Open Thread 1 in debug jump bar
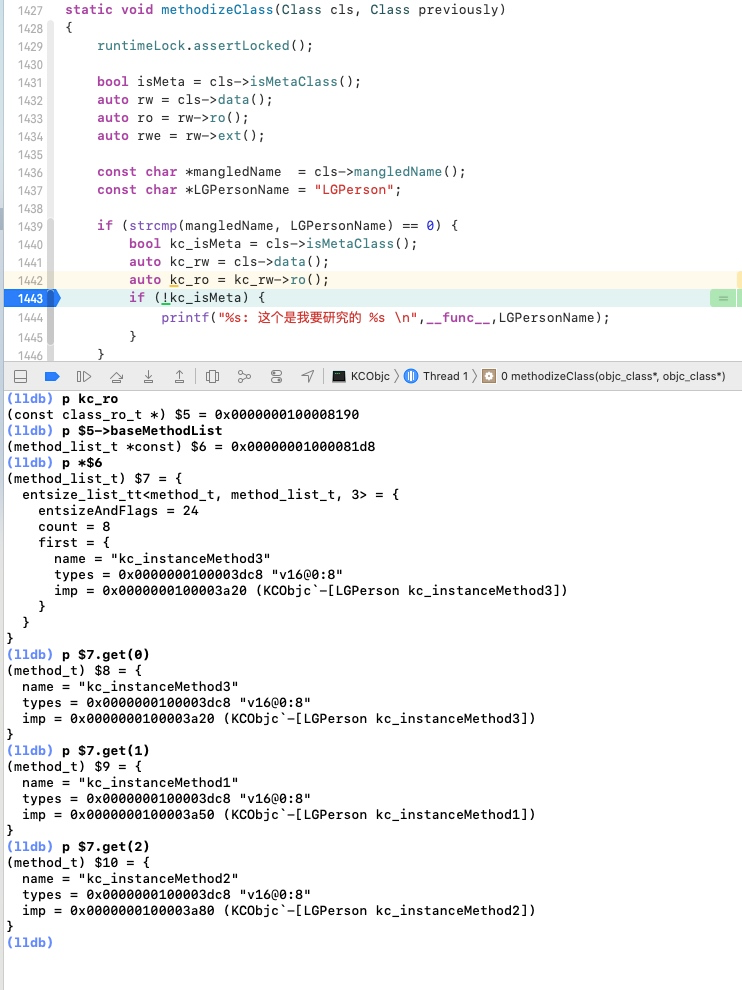742x990 pixels. (436, 376)
